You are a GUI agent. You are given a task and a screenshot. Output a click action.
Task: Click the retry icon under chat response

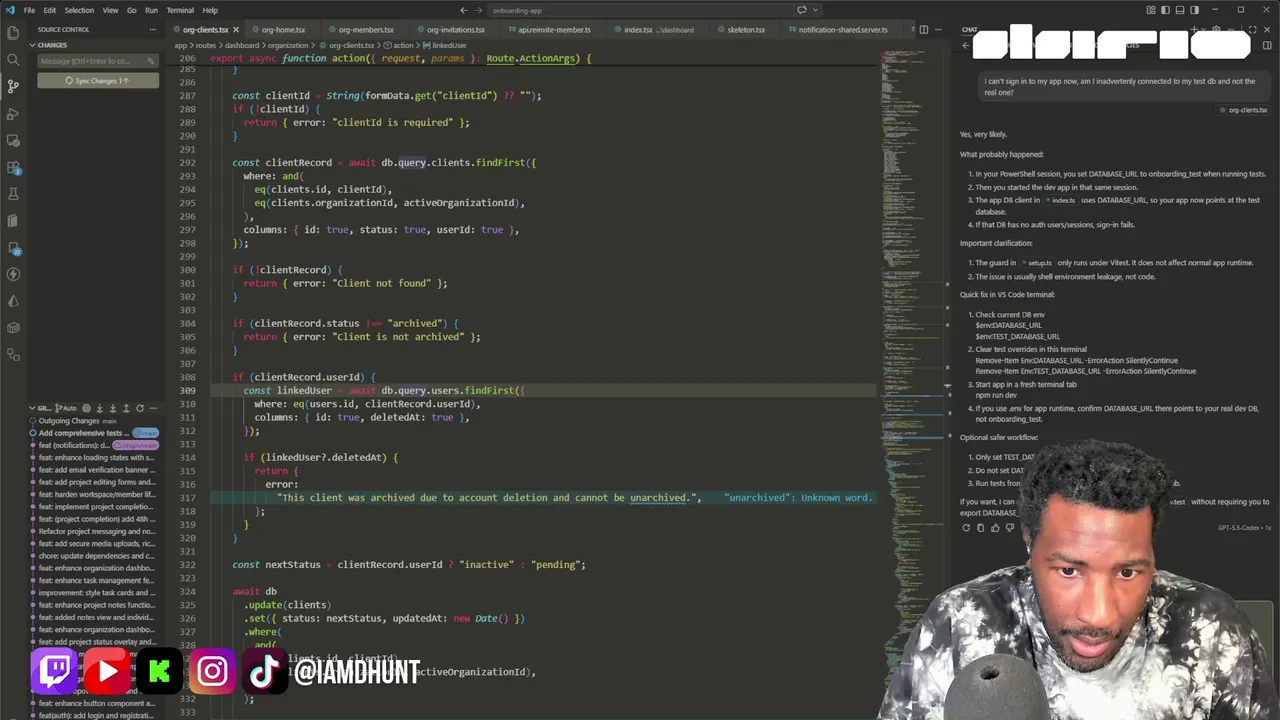[x=966, y=527]
